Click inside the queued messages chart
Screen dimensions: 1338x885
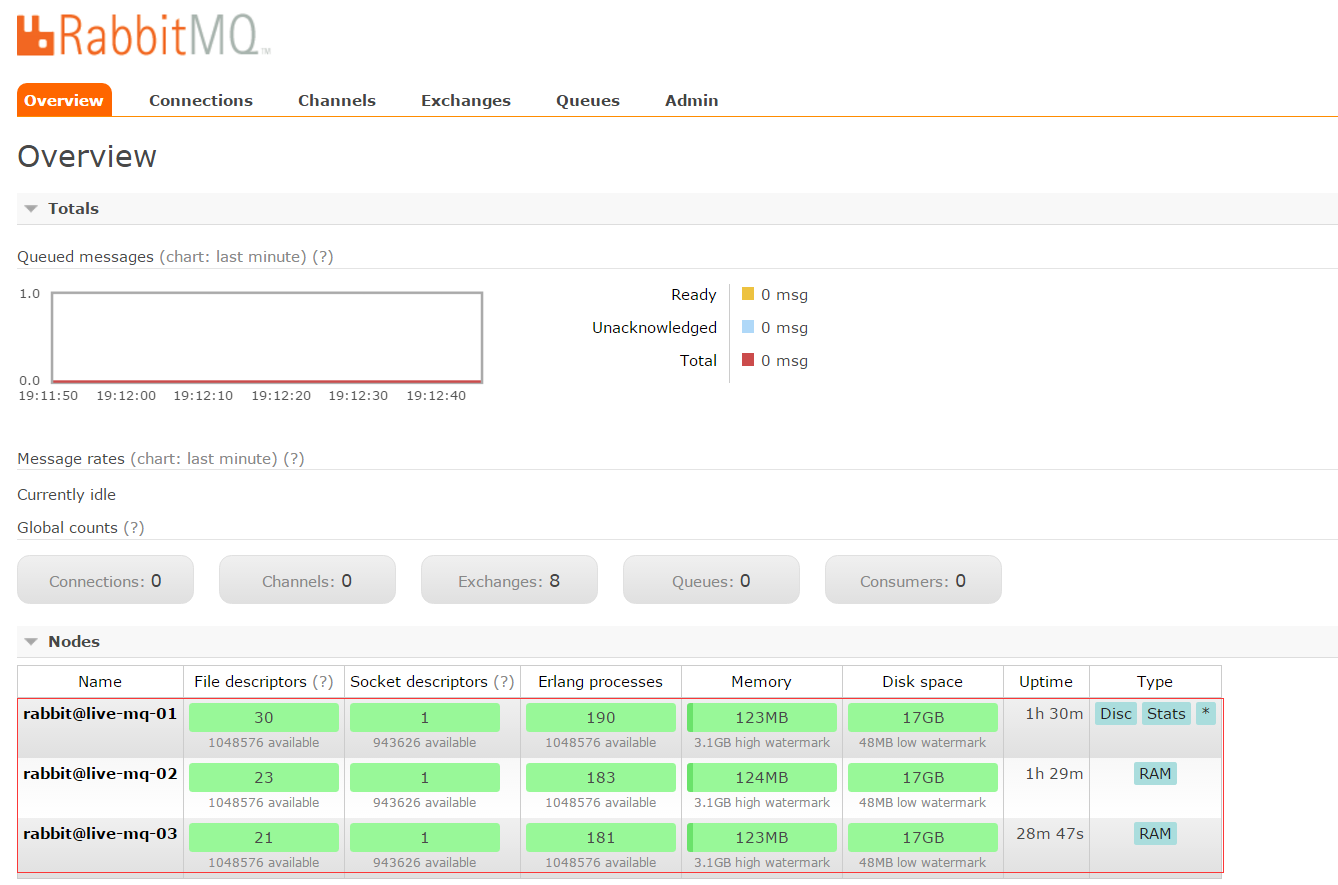pyautogui.click(x=266, y=335)
